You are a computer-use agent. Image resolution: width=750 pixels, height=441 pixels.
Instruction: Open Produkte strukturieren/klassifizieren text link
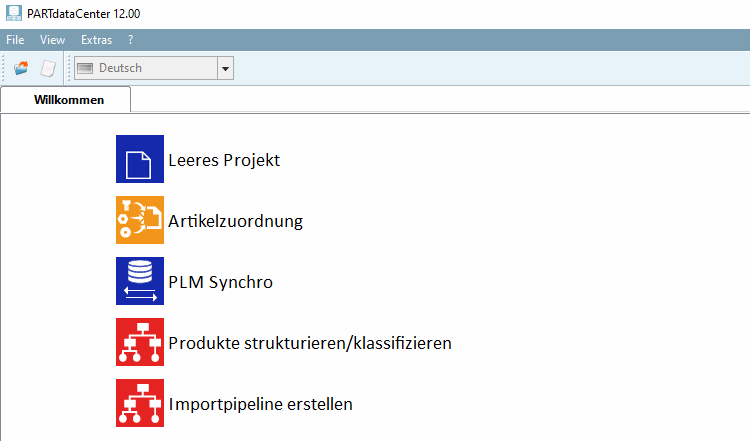[310, 343]
